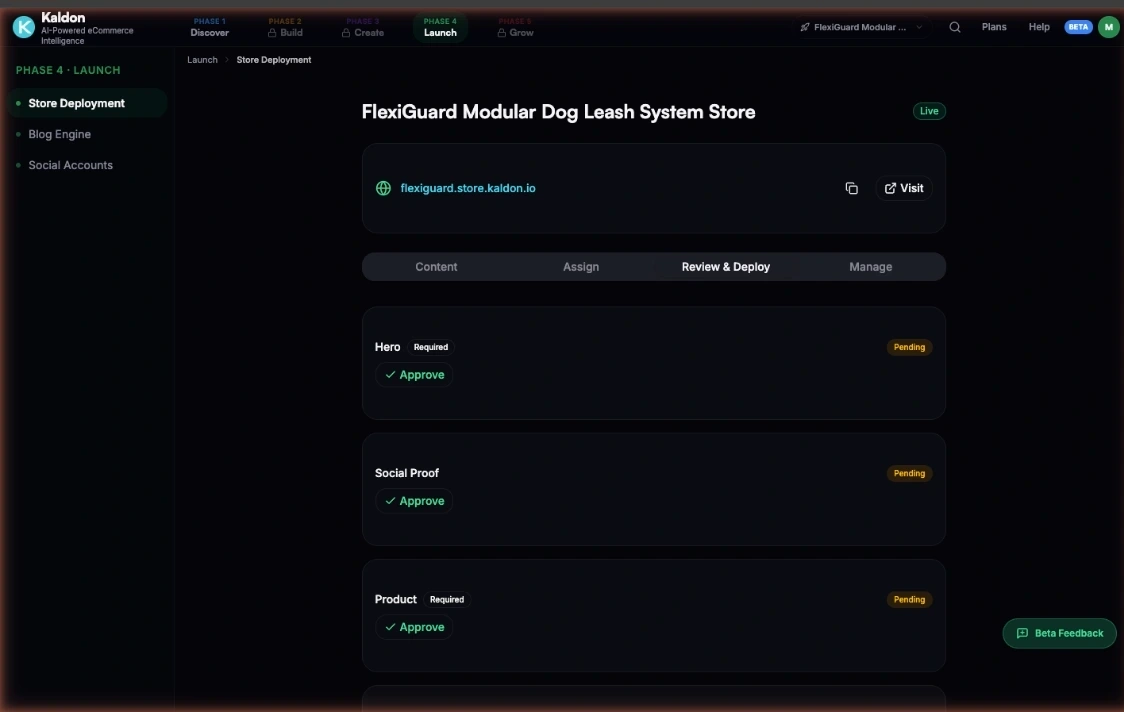This screenshot has height=712, width=1124.
Task: Open locked Phase 5 Grow
Action: point(515,27)
